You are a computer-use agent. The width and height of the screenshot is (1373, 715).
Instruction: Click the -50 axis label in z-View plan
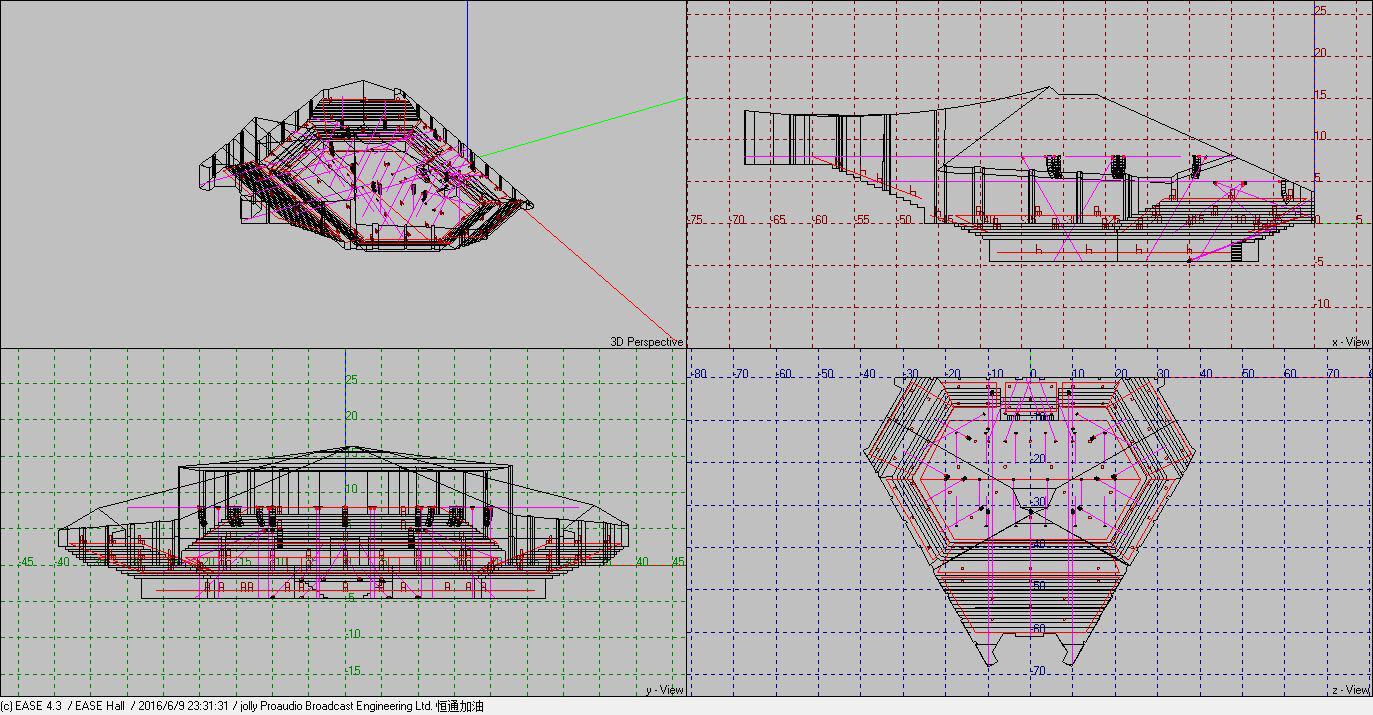tap(826, 374)
